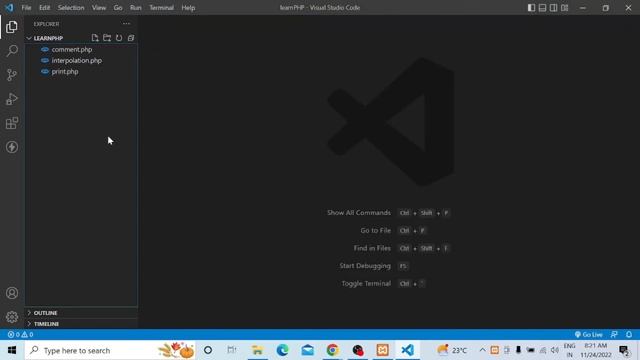
Task: Open interpolation.php file
Action: 81,60
